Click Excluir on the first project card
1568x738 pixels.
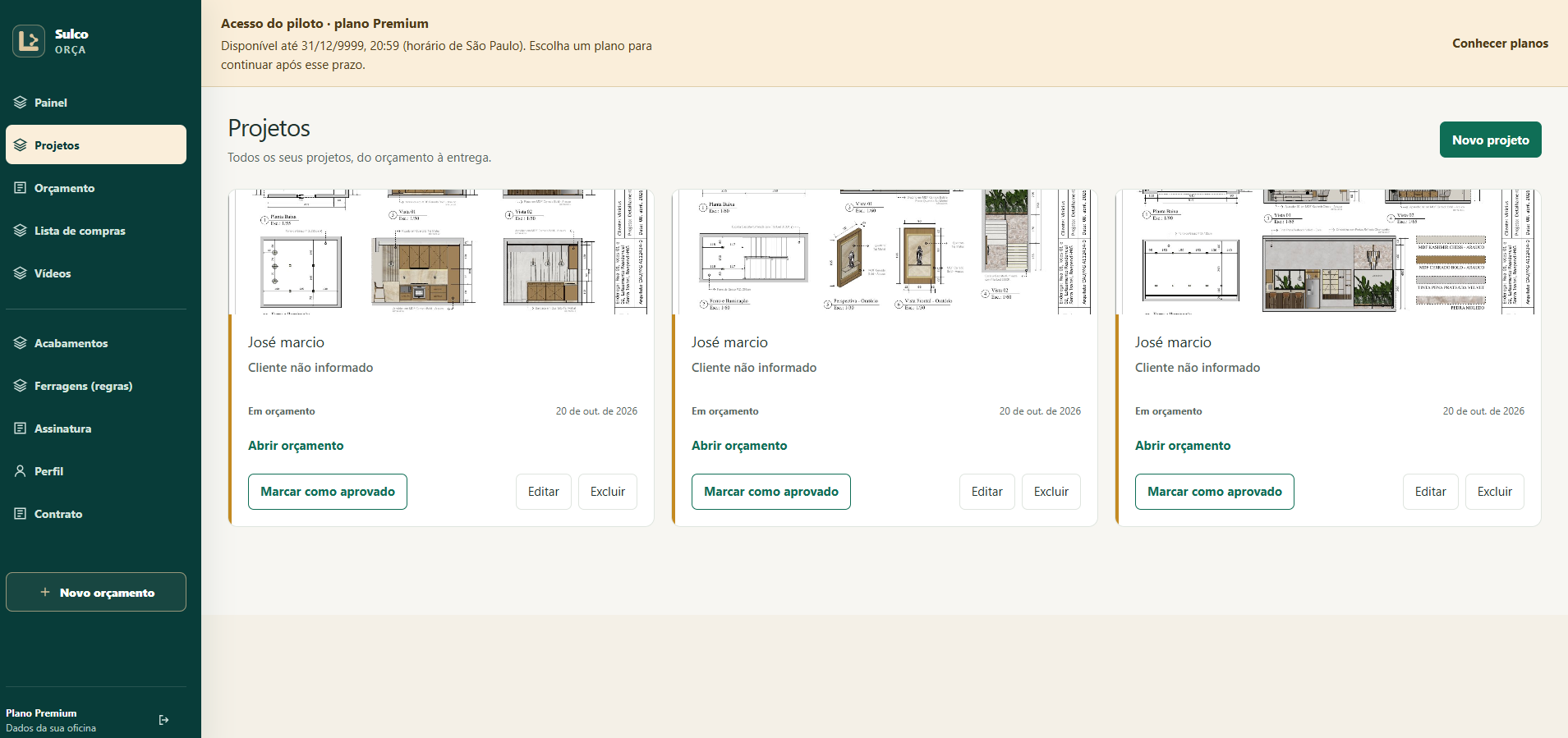608,492
